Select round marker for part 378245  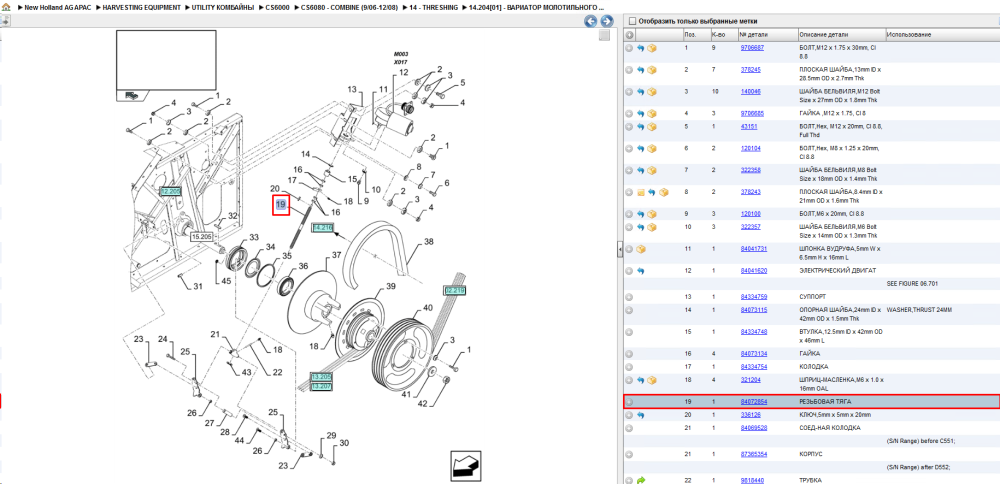pyautogui.click(x=629, y=70)
